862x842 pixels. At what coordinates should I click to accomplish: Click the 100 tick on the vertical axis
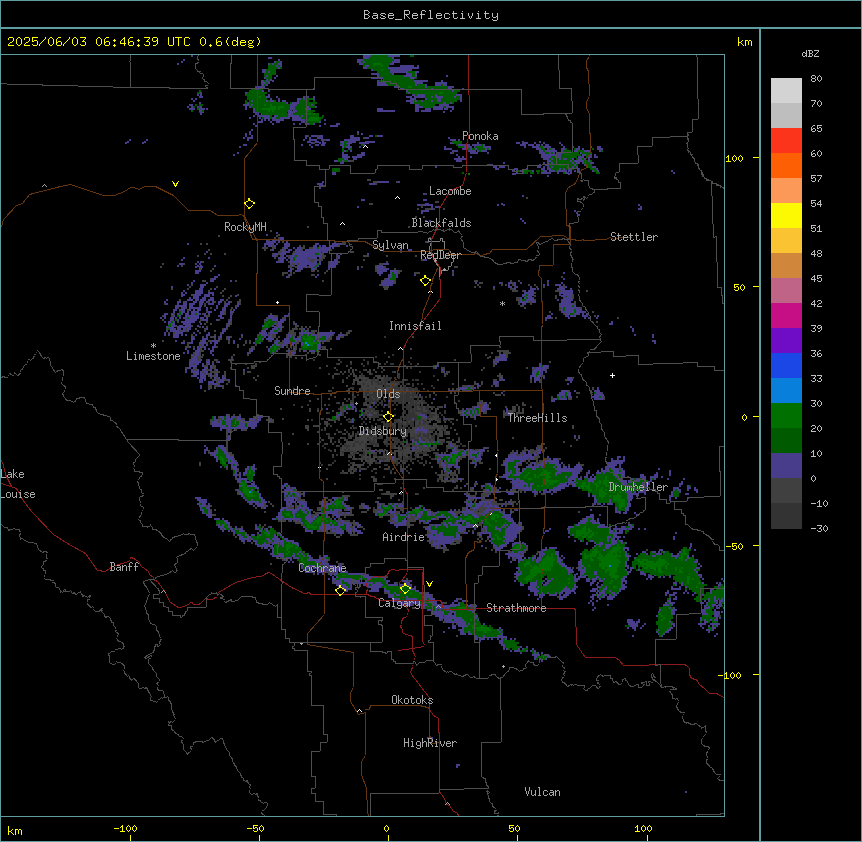[734, 158]
